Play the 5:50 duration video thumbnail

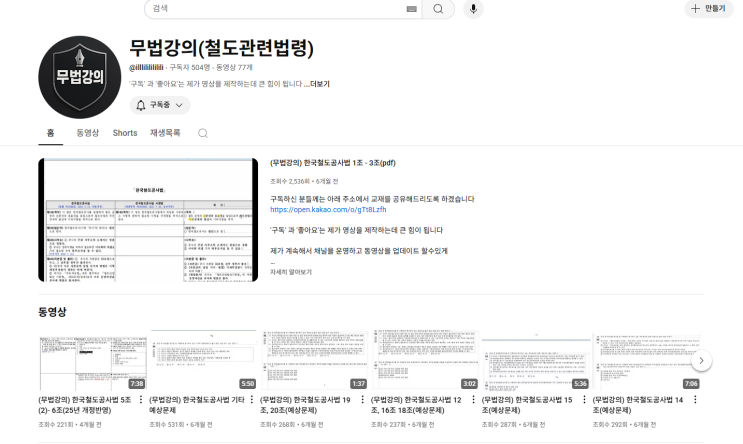[203, 360]
